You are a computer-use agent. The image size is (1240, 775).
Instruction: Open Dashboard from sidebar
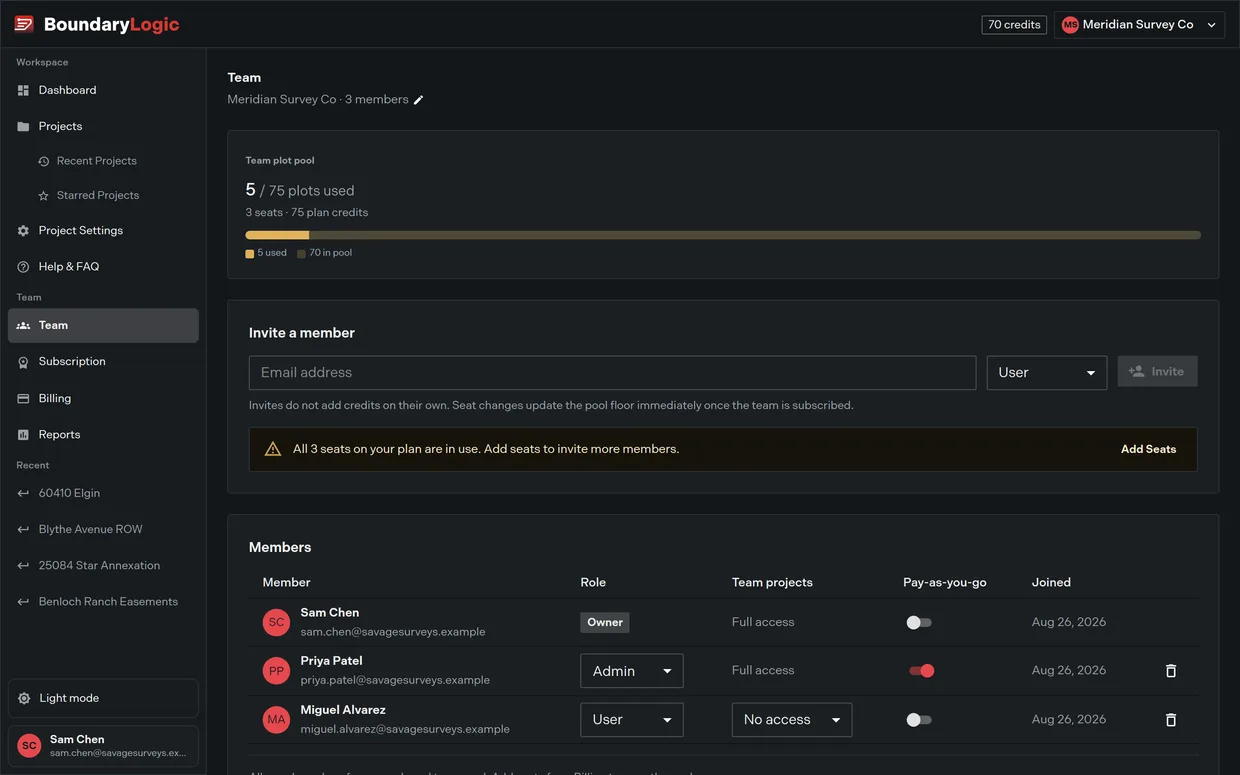(x=103, y=90)
